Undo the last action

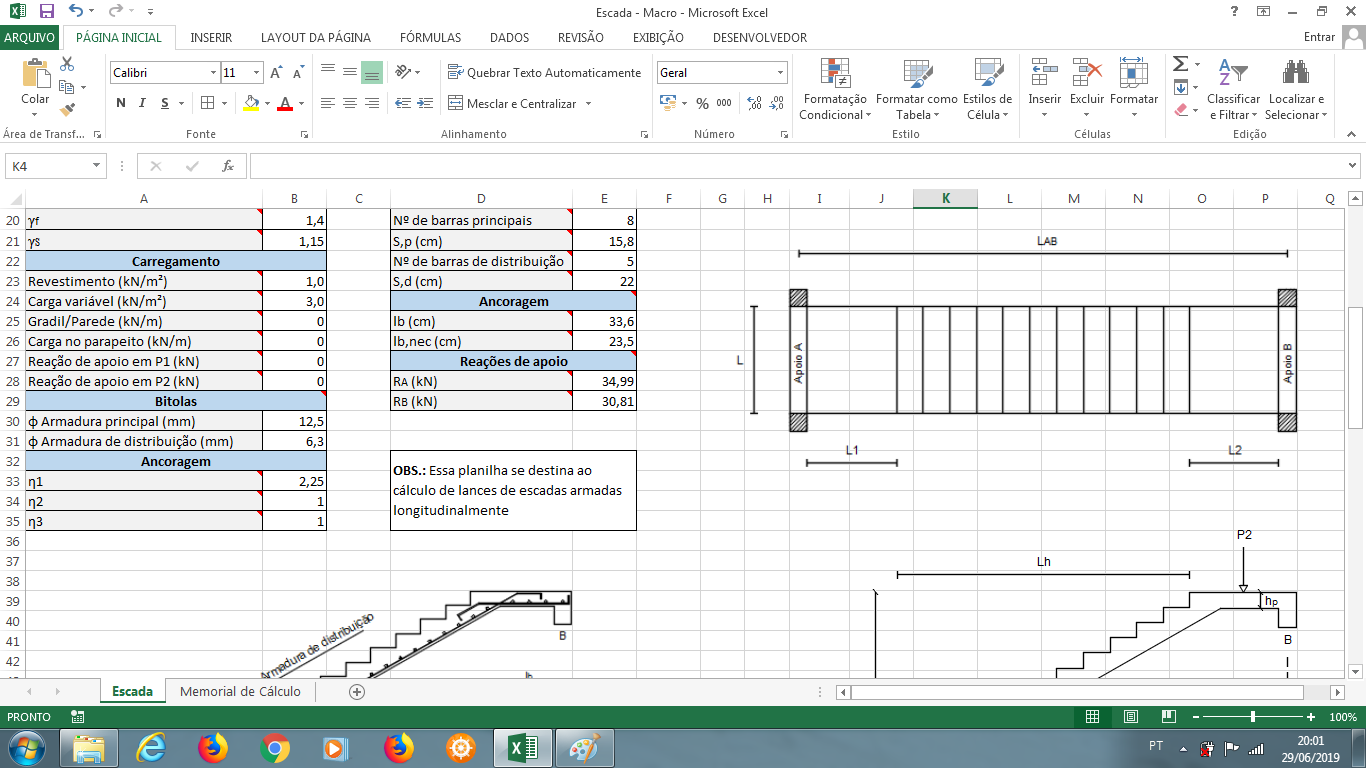point(77,11)
